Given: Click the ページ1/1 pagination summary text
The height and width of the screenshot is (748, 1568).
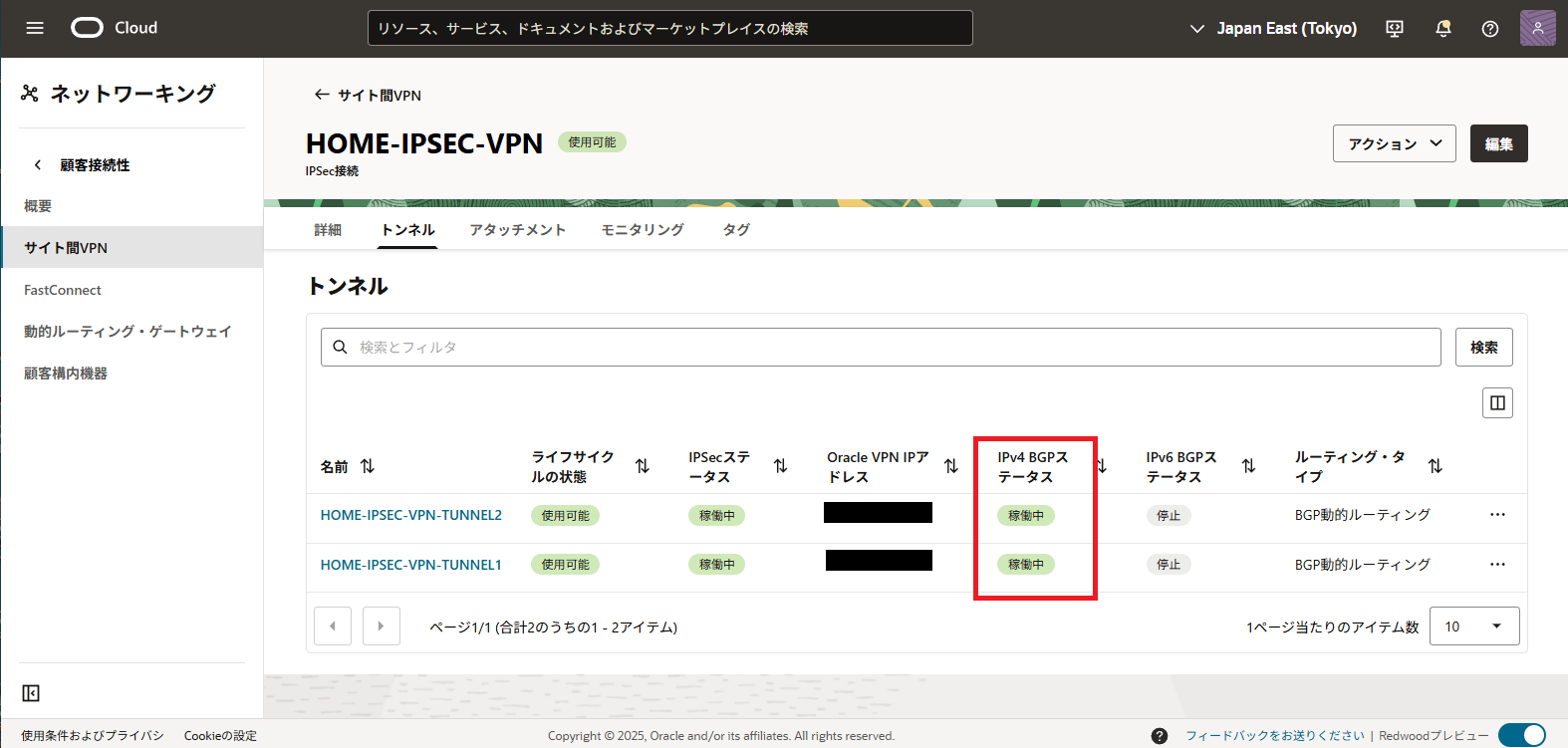Looking at the screenshot, I should click(x=553, y=627).
